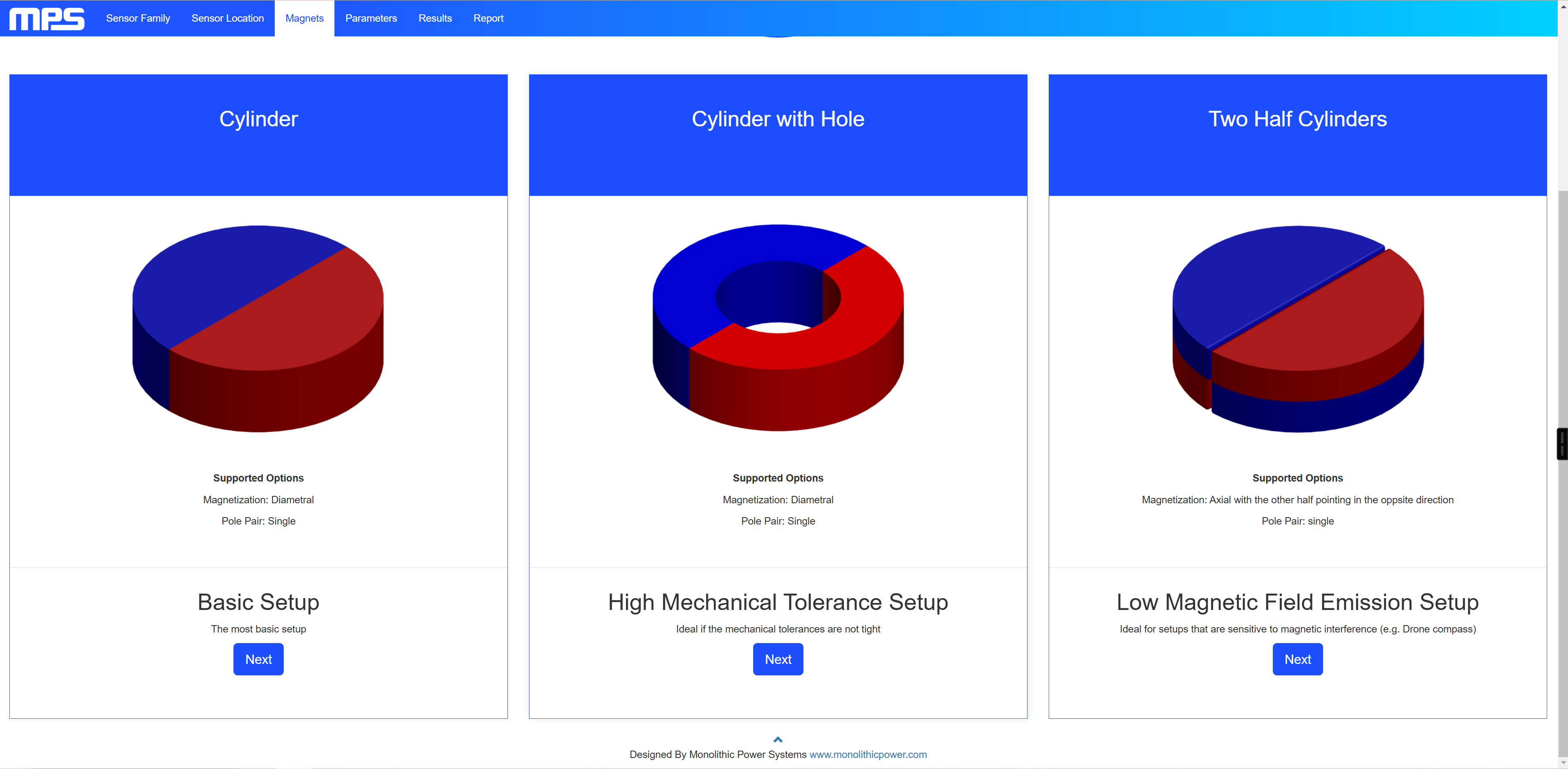Select the Two Half Cylinders magnet image
The image size is (1568, 769).
pyautogui.click(x=1298, y=329)
